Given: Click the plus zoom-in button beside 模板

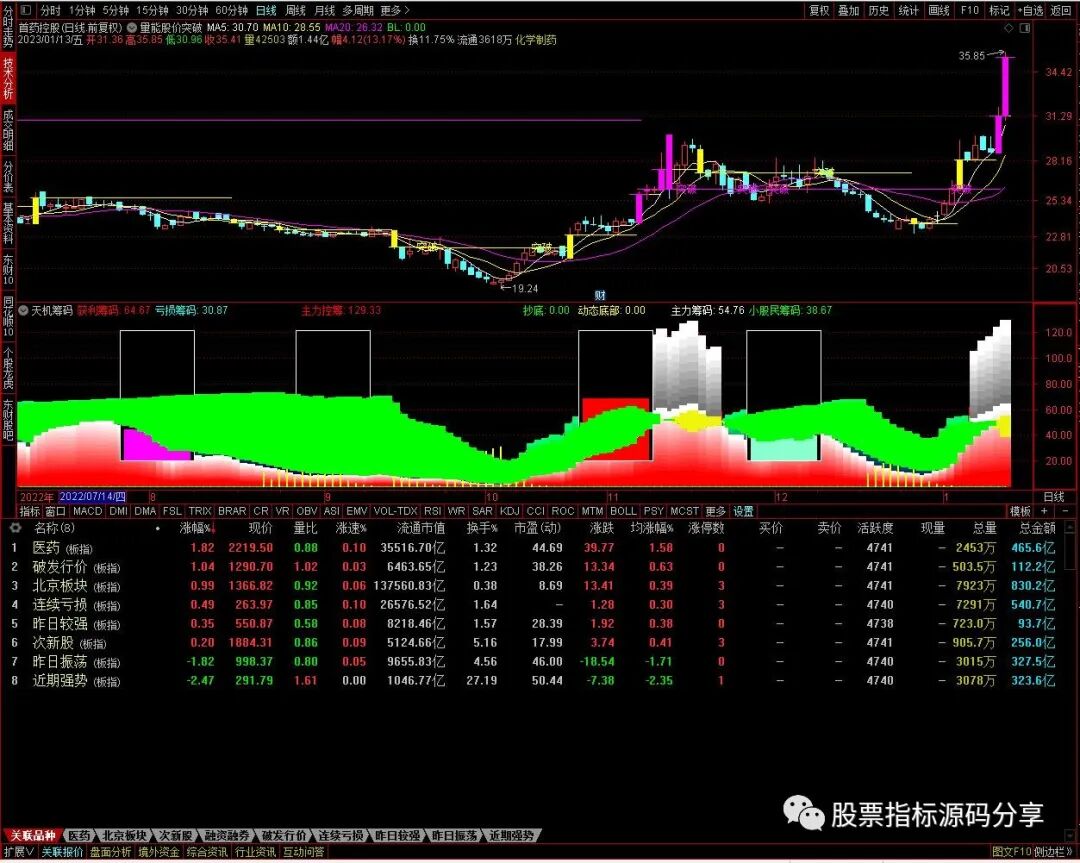Looking at the screenshot, I should tap(1044, 511).
